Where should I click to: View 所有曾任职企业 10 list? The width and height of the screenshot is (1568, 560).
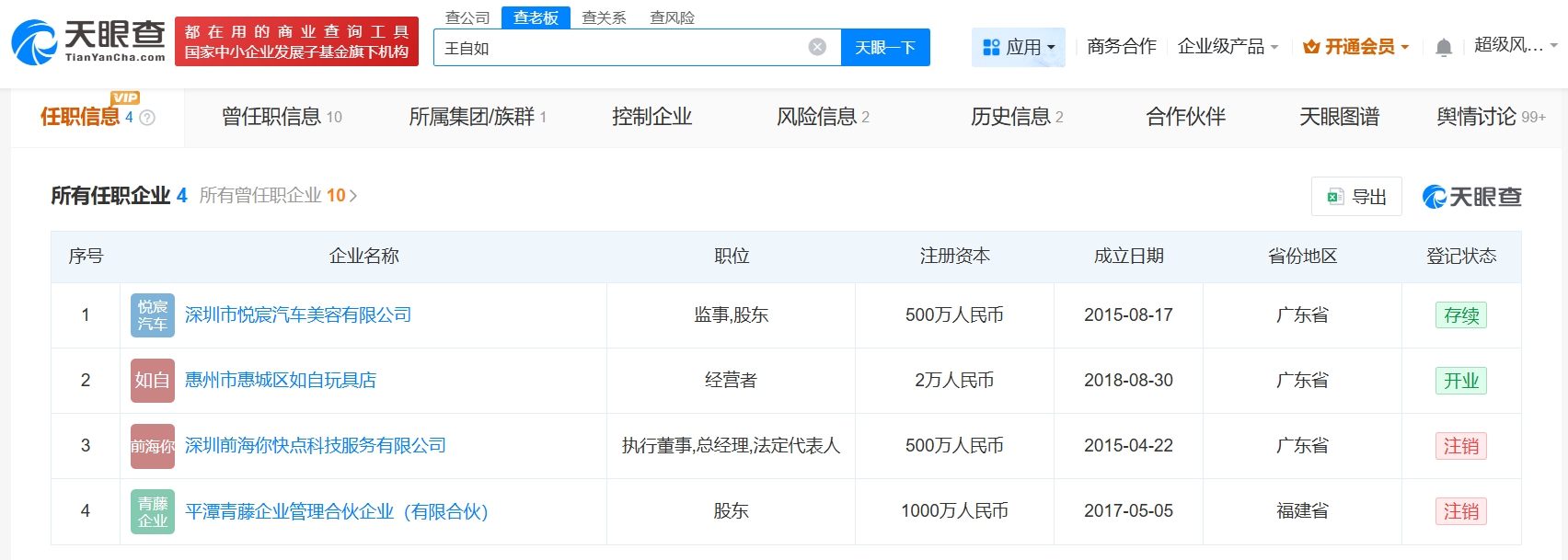point(278,196)
